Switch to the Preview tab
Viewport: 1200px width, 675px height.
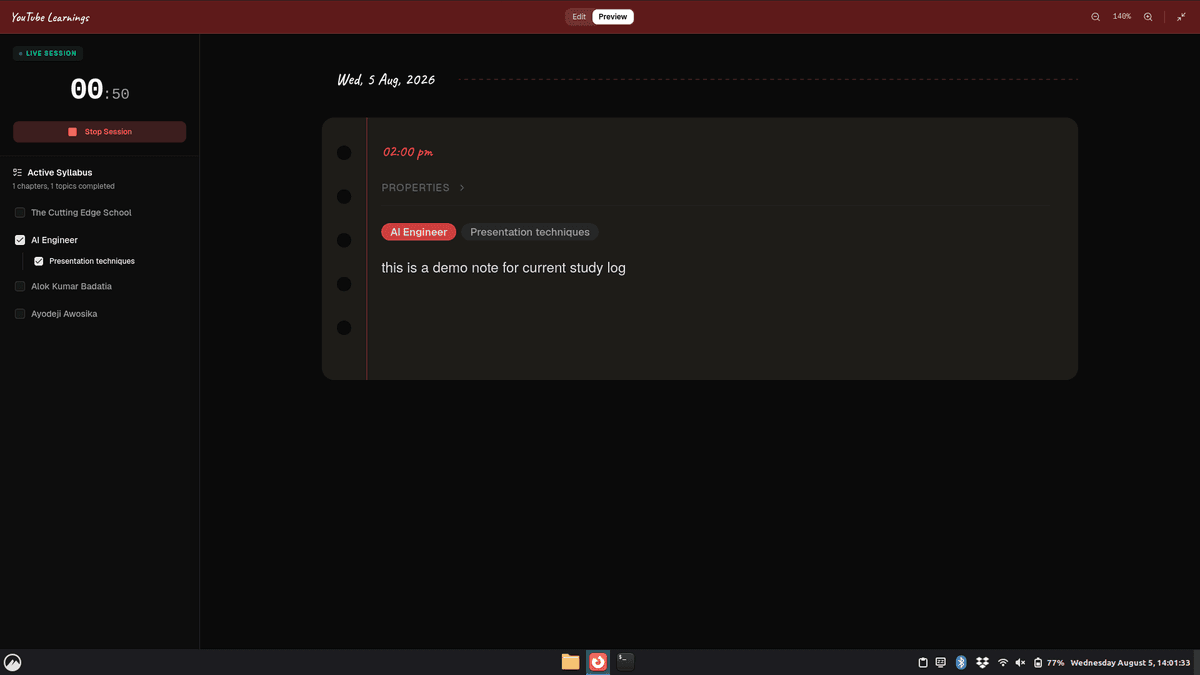[613, 17]
